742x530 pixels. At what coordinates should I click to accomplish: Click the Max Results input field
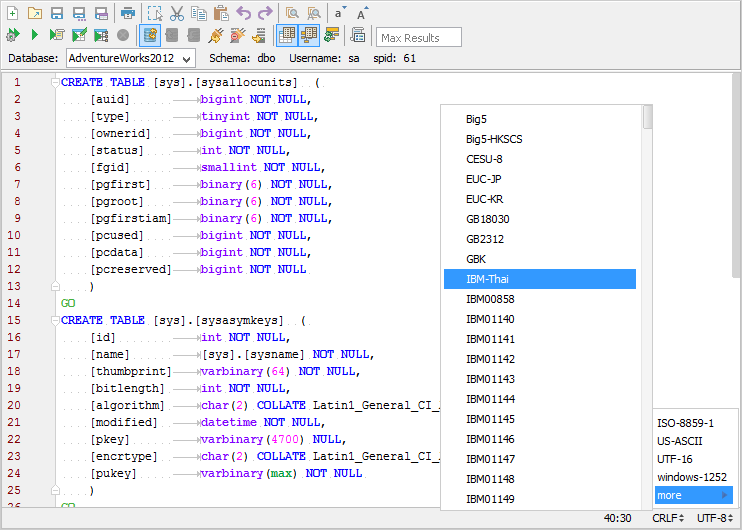pyautogui.click(x=419, y=38)
